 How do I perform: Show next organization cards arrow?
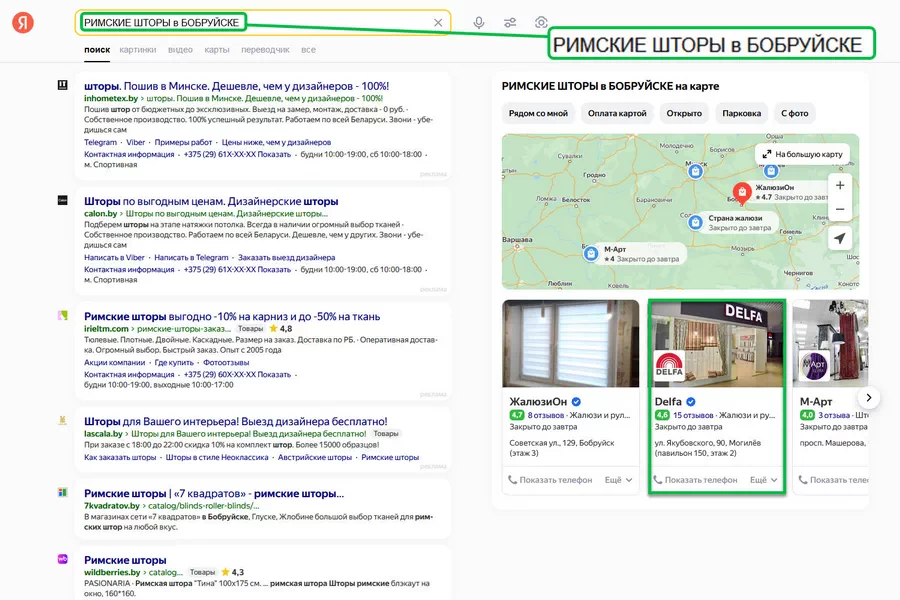[x=868, y=397]
